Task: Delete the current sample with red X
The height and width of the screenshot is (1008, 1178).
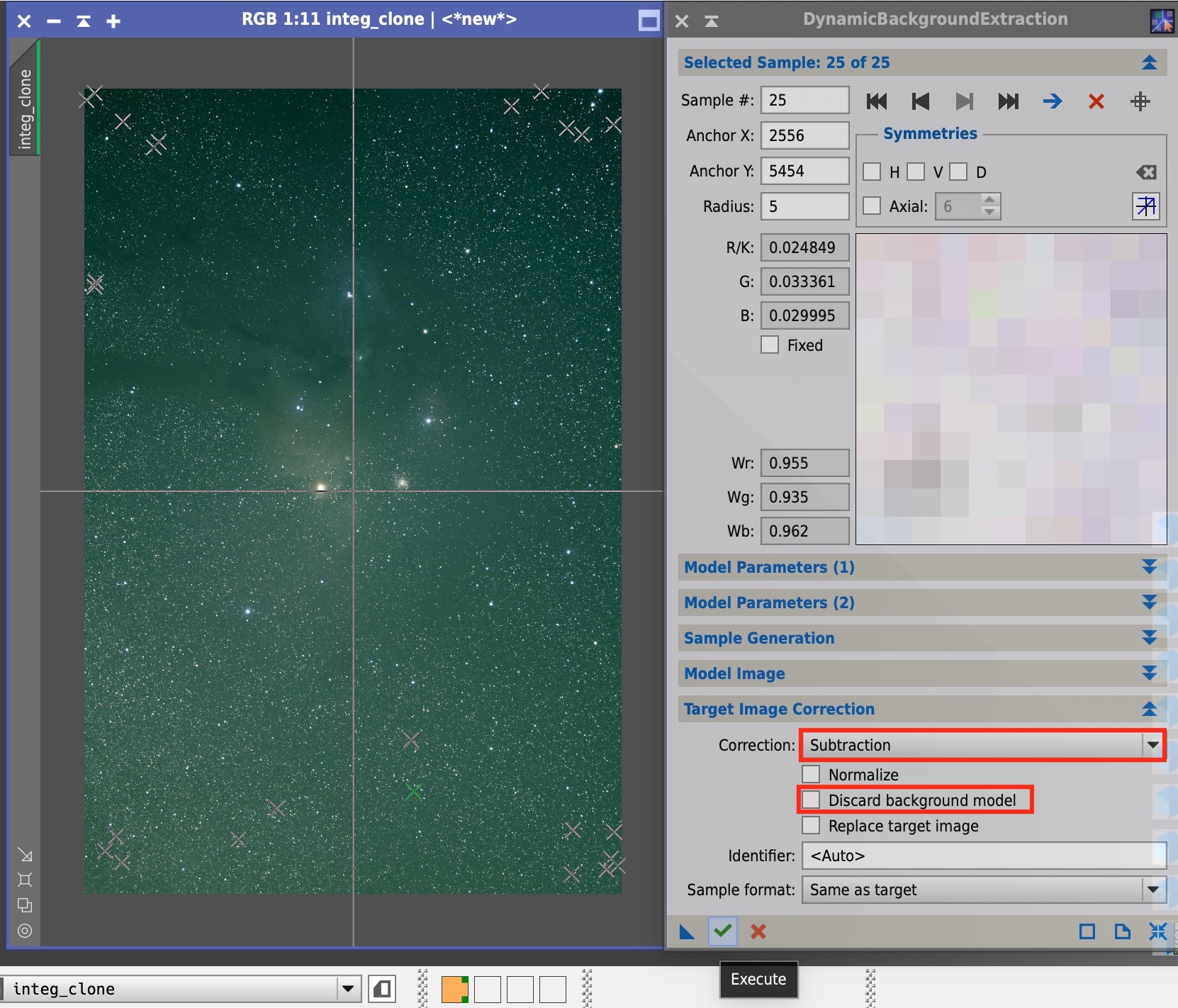Action: coord(1096,101)
